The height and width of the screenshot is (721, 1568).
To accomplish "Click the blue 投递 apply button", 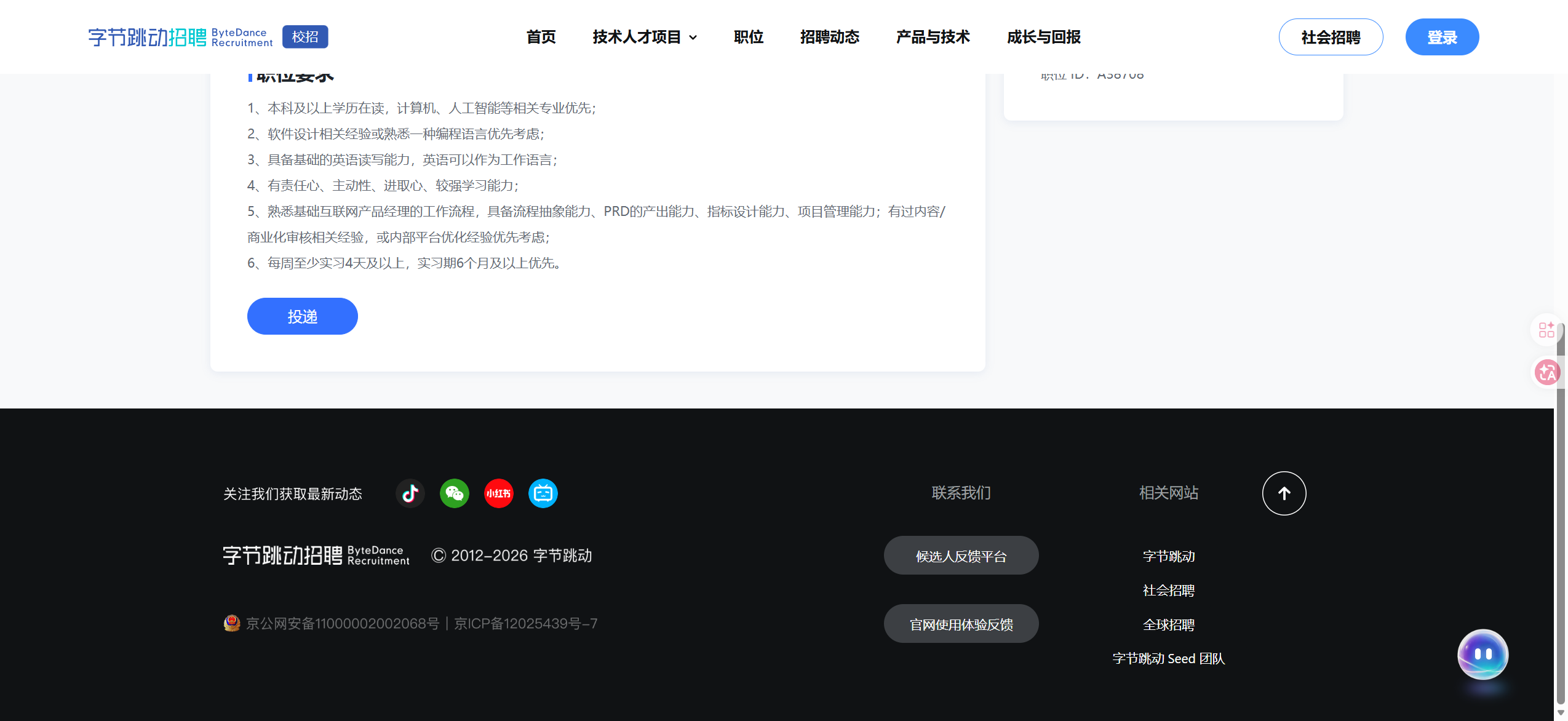I will tap(303, 316).
